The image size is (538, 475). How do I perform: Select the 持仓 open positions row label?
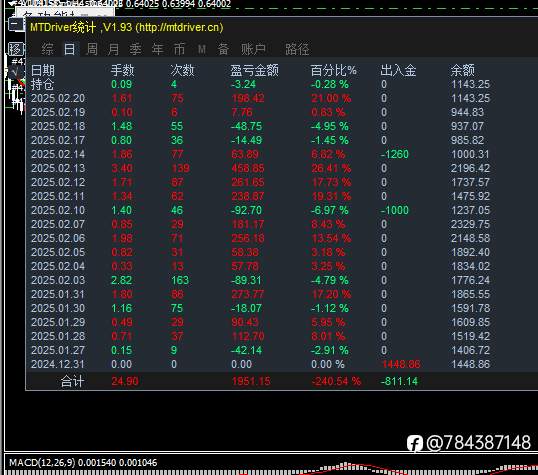[43, 84]
